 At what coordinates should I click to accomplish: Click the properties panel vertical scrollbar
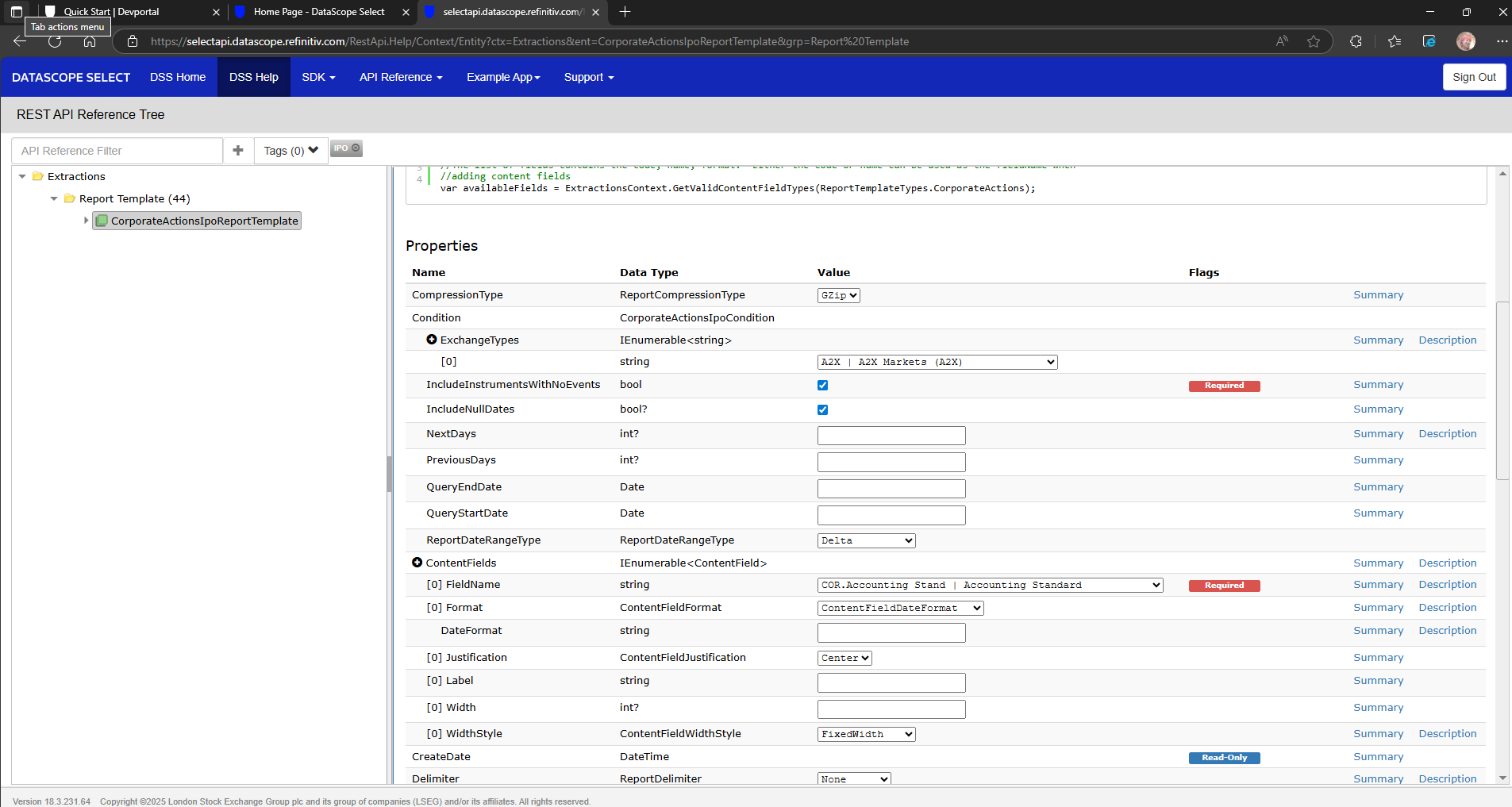(x=1502, y=390)
